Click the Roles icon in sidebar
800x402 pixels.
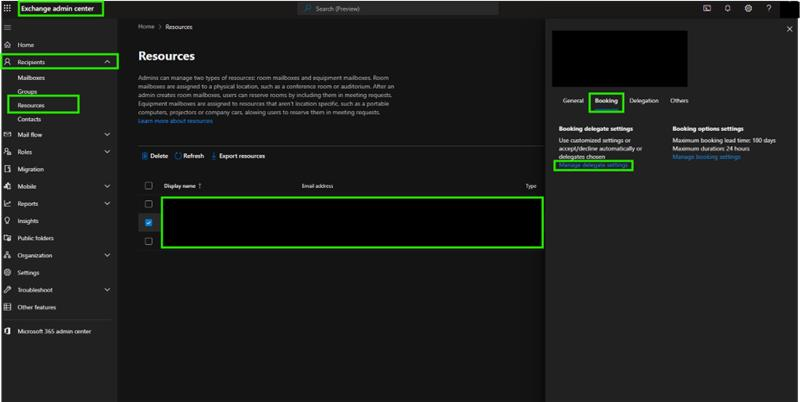(7, 152)
